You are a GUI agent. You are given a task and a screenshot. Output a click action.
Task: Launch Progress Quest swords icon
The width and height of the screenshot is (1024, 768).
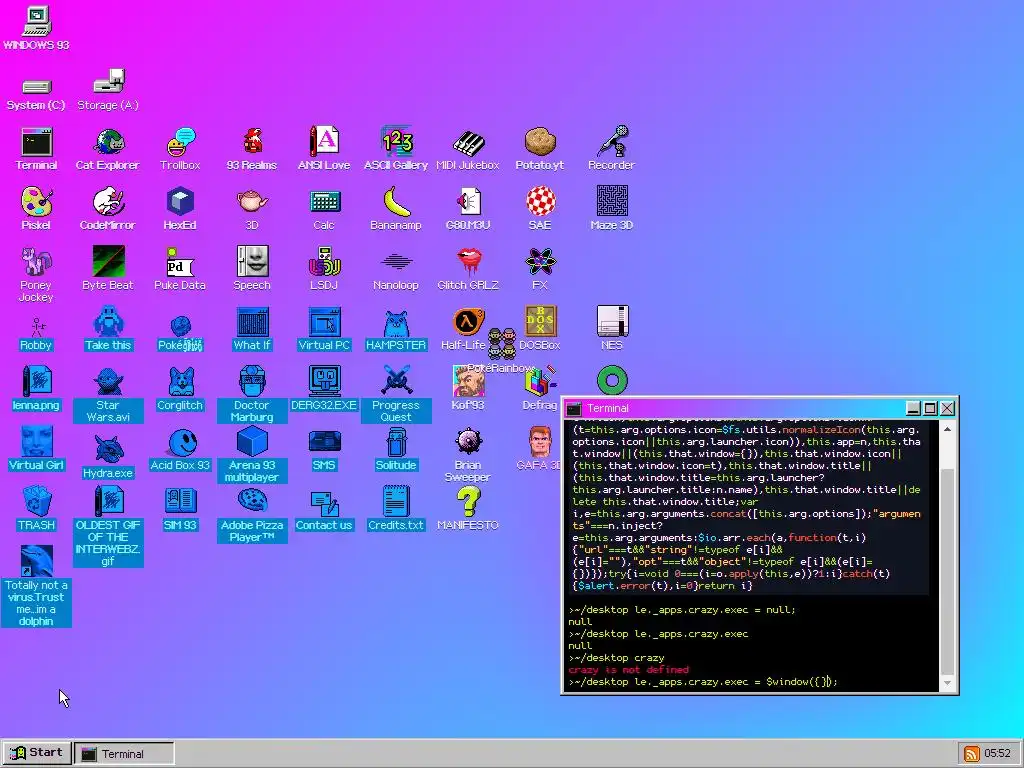396,394
